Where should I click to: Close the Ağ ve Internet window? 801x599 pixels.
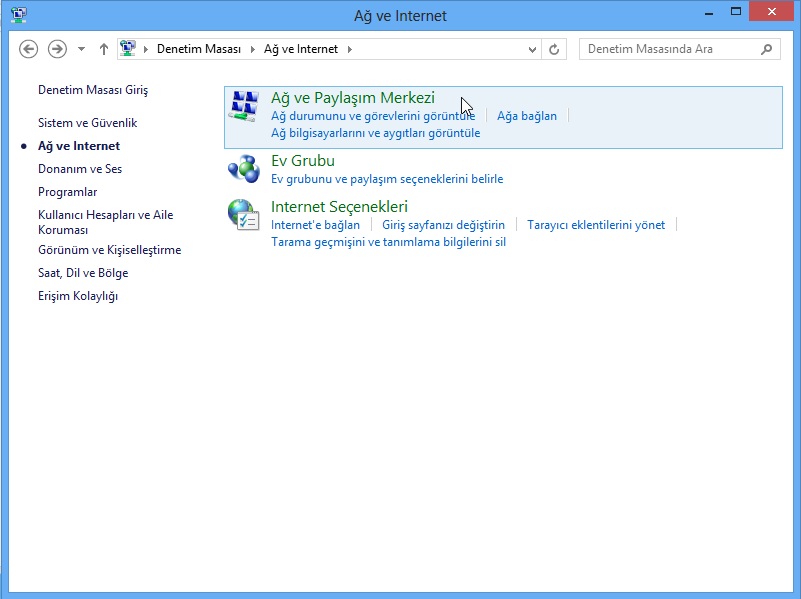(771, 11)
